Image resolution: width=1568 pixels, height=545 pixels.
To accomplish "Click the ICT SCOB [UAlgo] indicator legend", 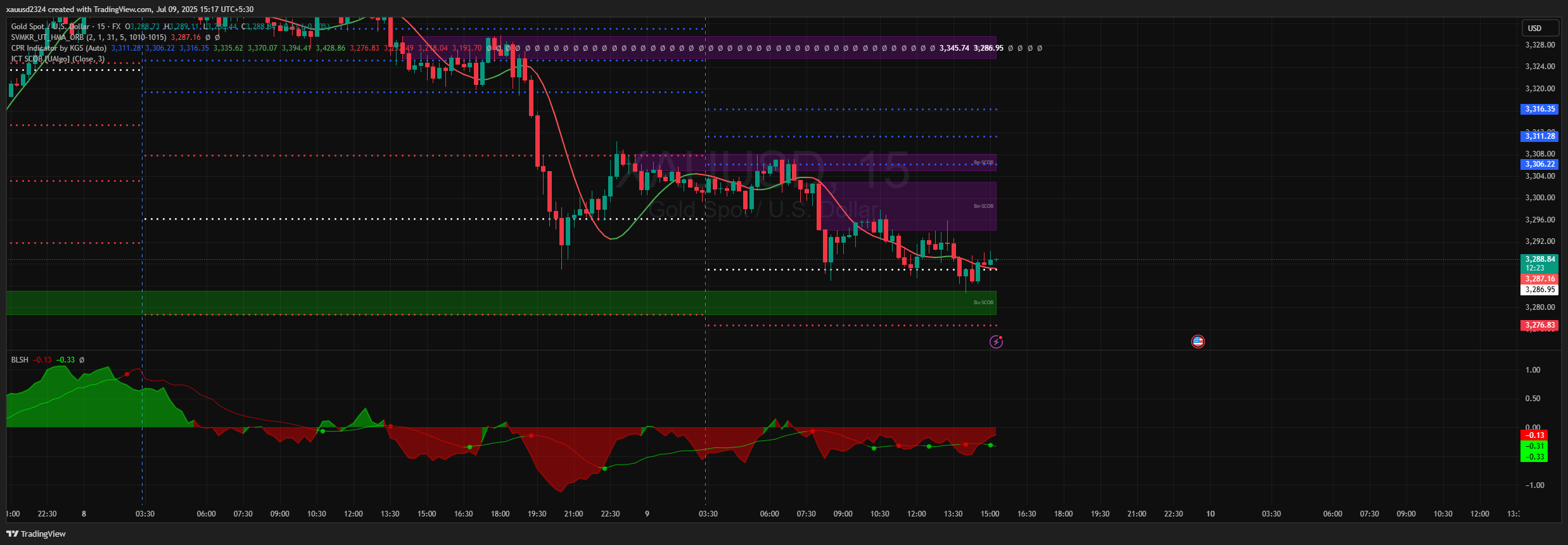I will click(x=57, y=59).
